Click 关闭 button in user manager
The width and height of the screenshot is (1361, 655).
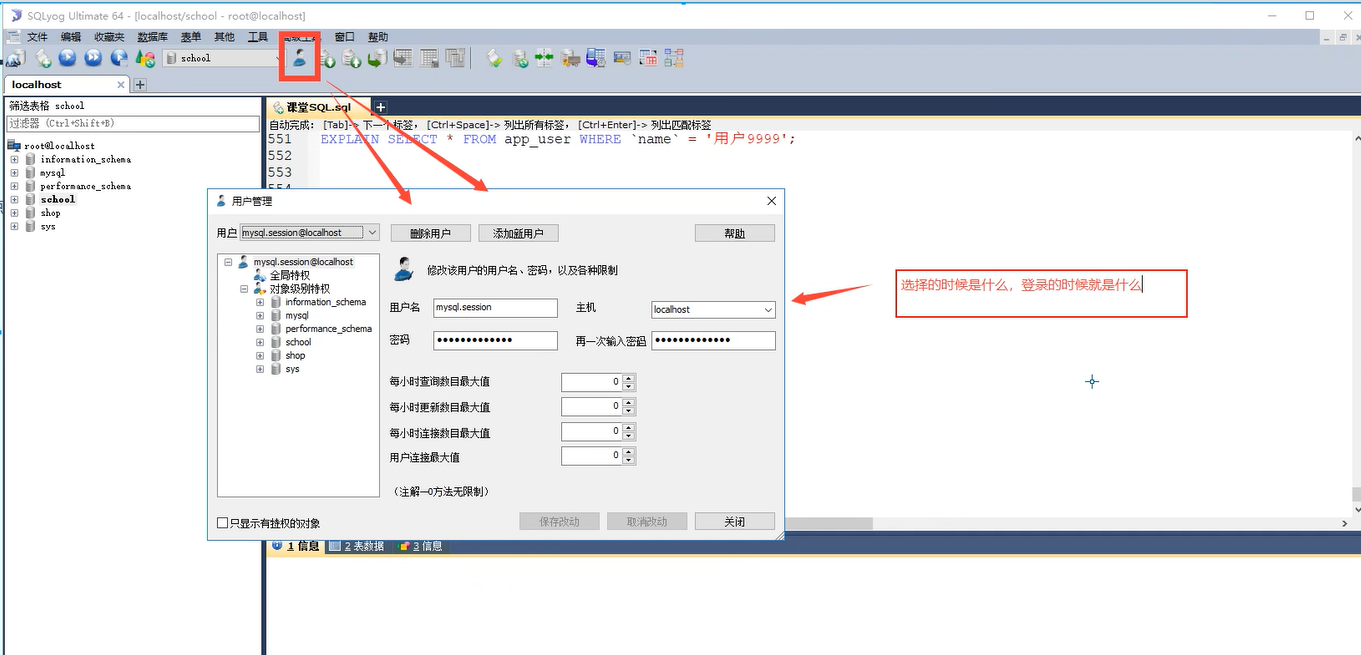(735, 521)
